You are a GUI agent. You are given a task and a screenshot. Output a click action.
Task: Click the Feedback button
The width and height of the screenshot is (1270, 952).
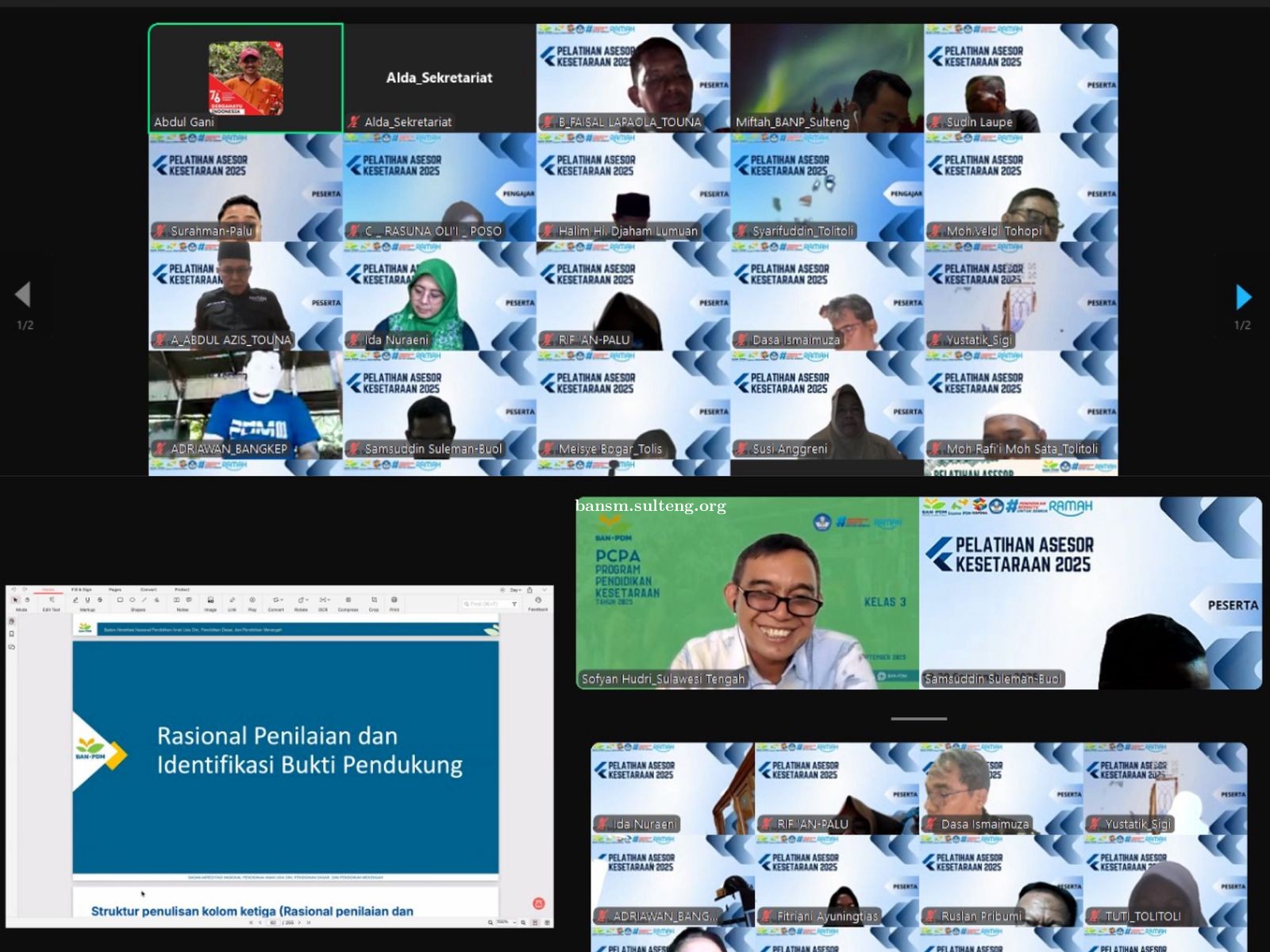click(537, 602)
